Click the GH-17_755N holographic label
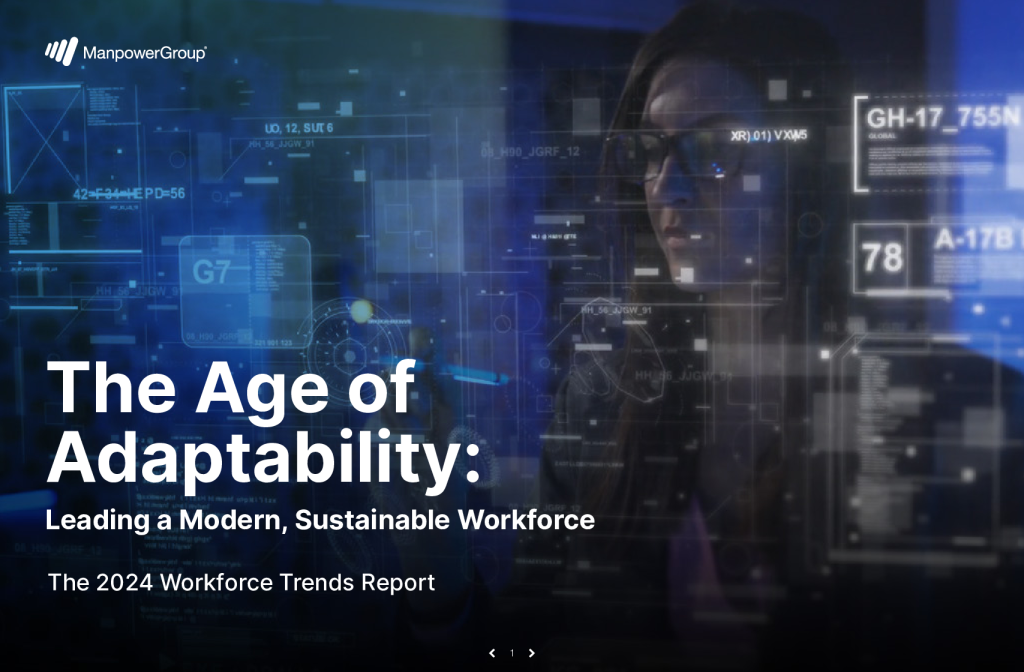 [942, 118]
